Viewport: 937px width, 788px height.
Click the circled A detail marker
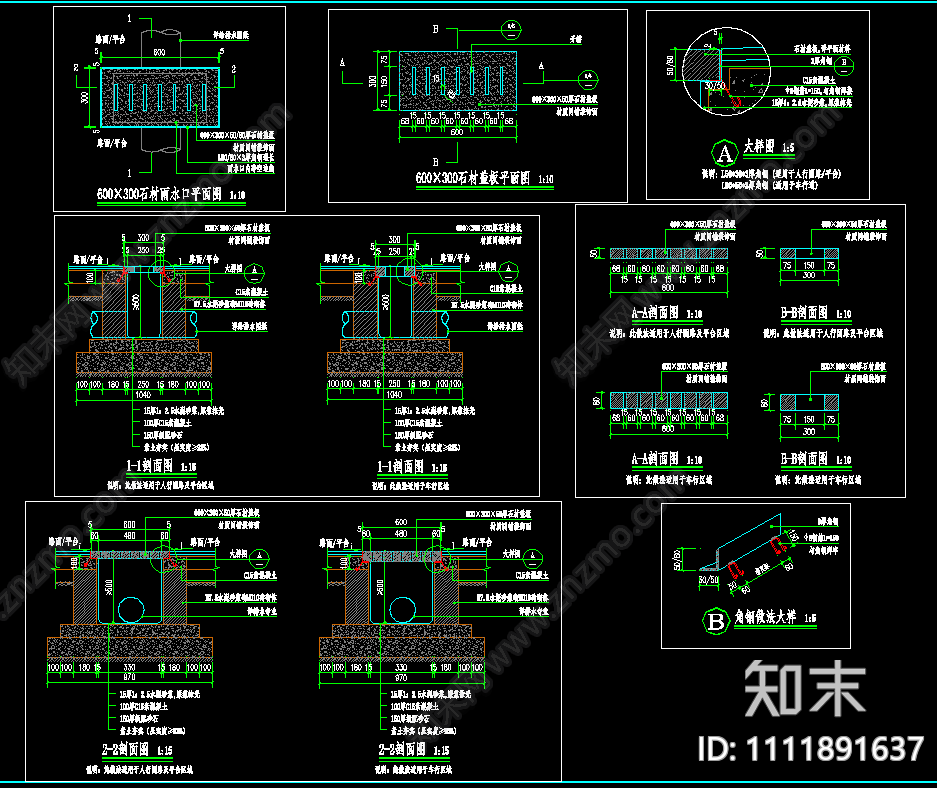(x=723, y=153)
